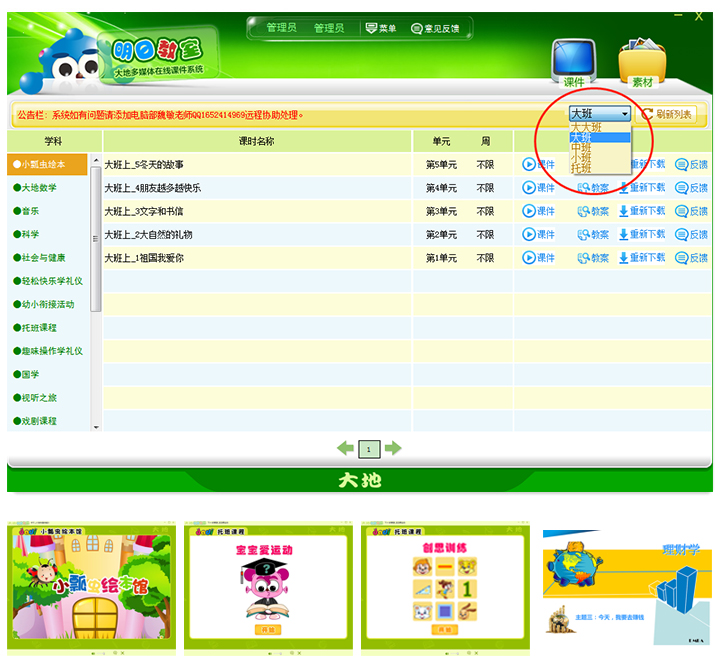720x670 pixels.
Task: Select 社会与健康 subject in sidebar
Action: pyautogui.click(x=43, y=257)
